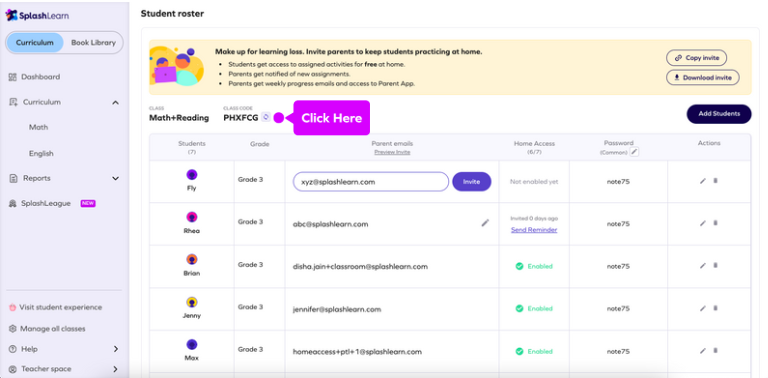
Task: Edit Rhea's parent email pencil
Action: click(x=485, y=223)
